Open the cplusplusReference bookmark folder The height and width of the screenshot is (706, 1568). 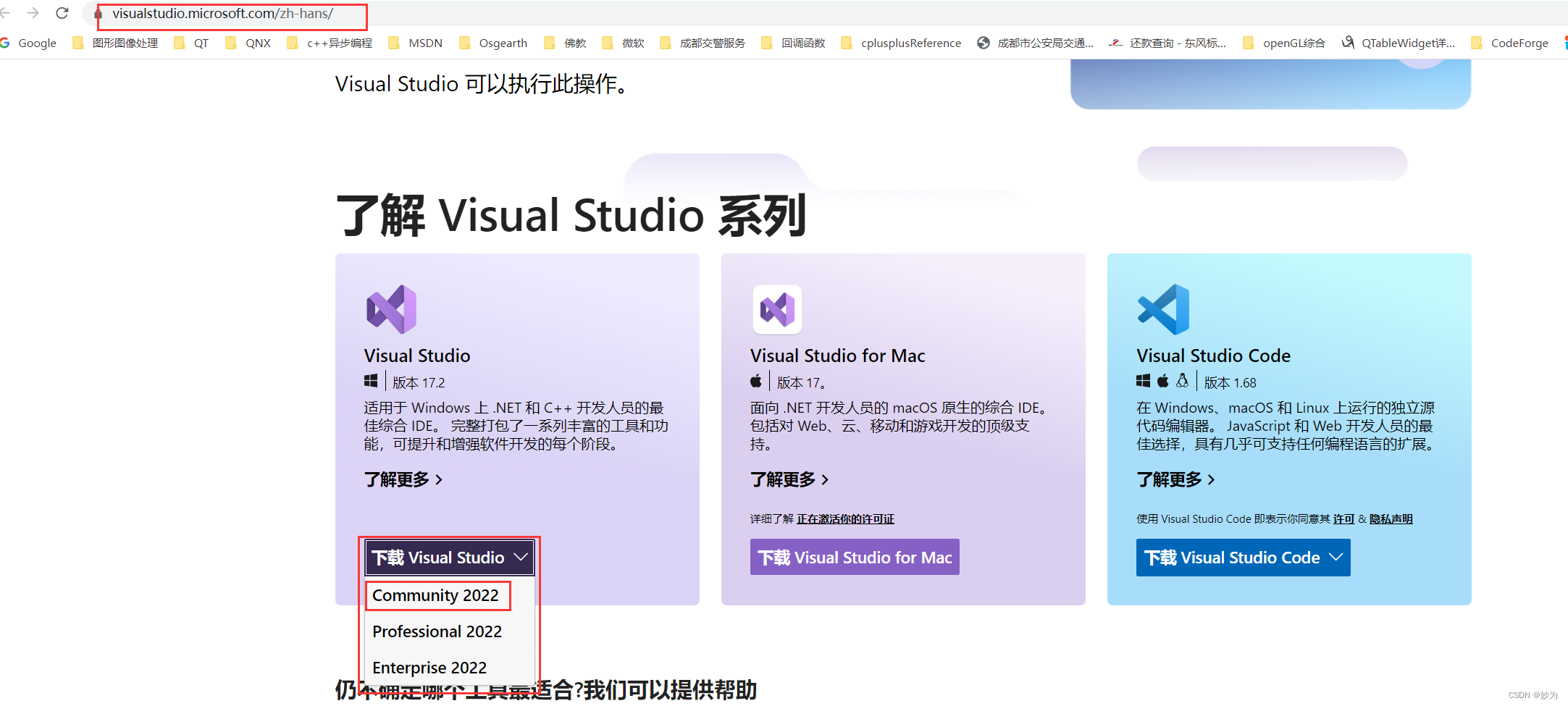[901, 43]
